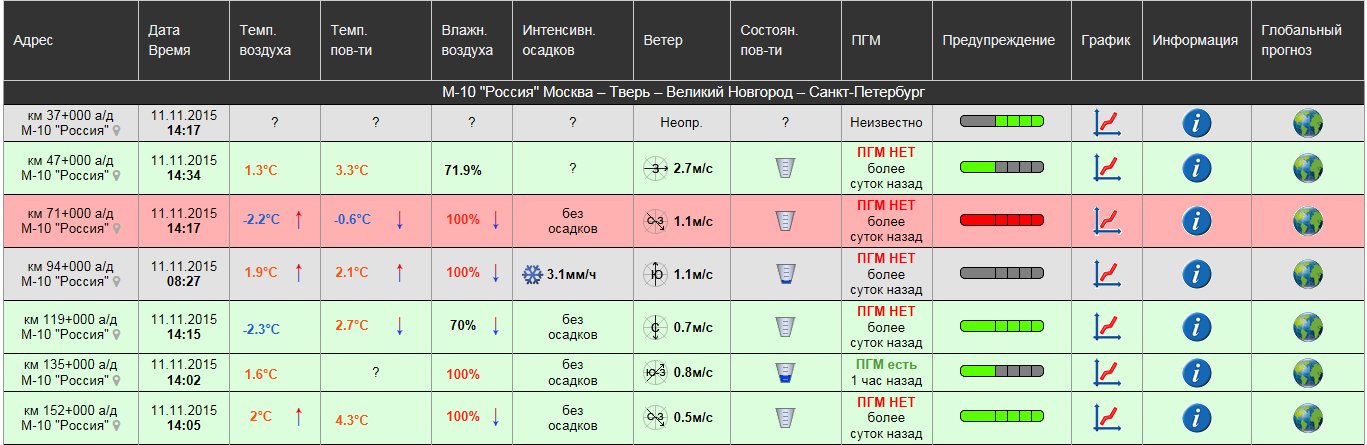Sort by the Адрес column header

pos(33,41)
